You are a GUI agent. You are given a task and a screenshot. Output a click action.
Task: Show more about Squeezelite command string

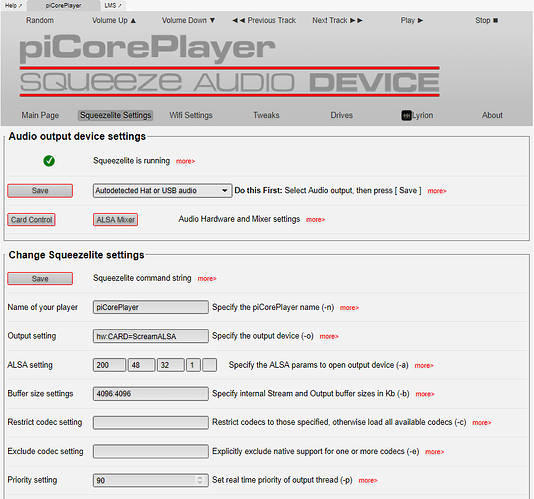pyautogui.click(x=207, y=279)
